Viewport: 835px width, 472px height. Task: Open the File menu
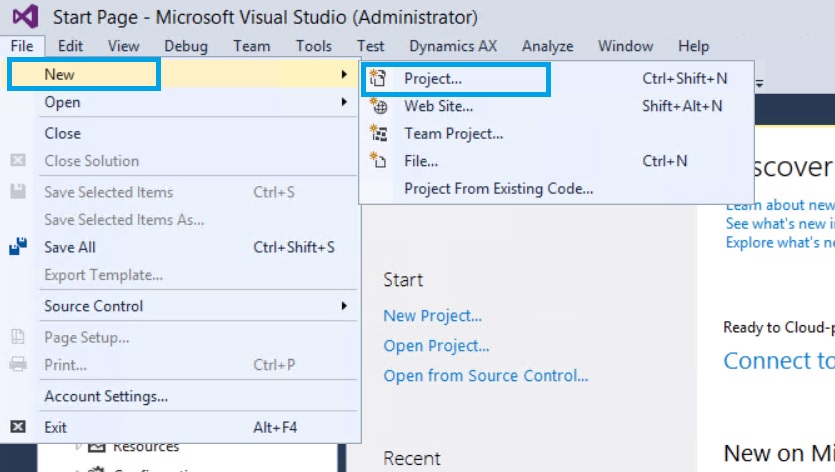click(x=22, y=46)
